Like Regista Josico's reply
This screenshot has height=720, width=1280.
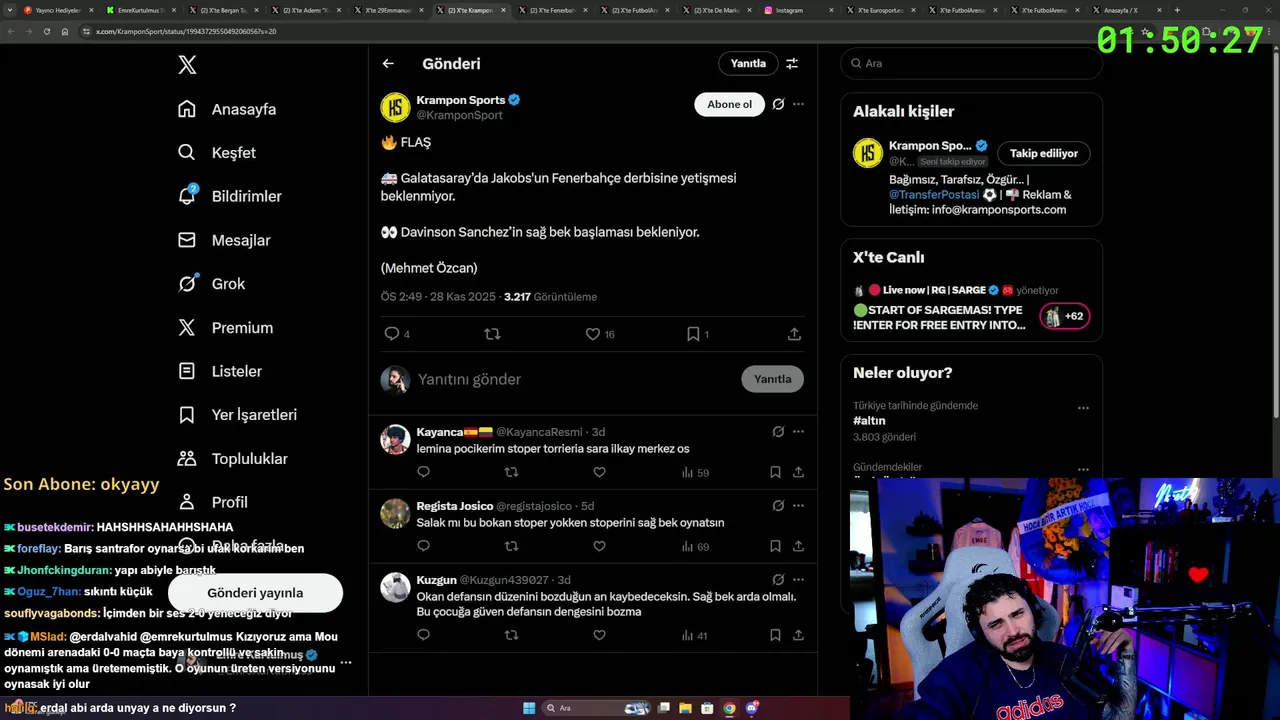[x=599, y=546]
